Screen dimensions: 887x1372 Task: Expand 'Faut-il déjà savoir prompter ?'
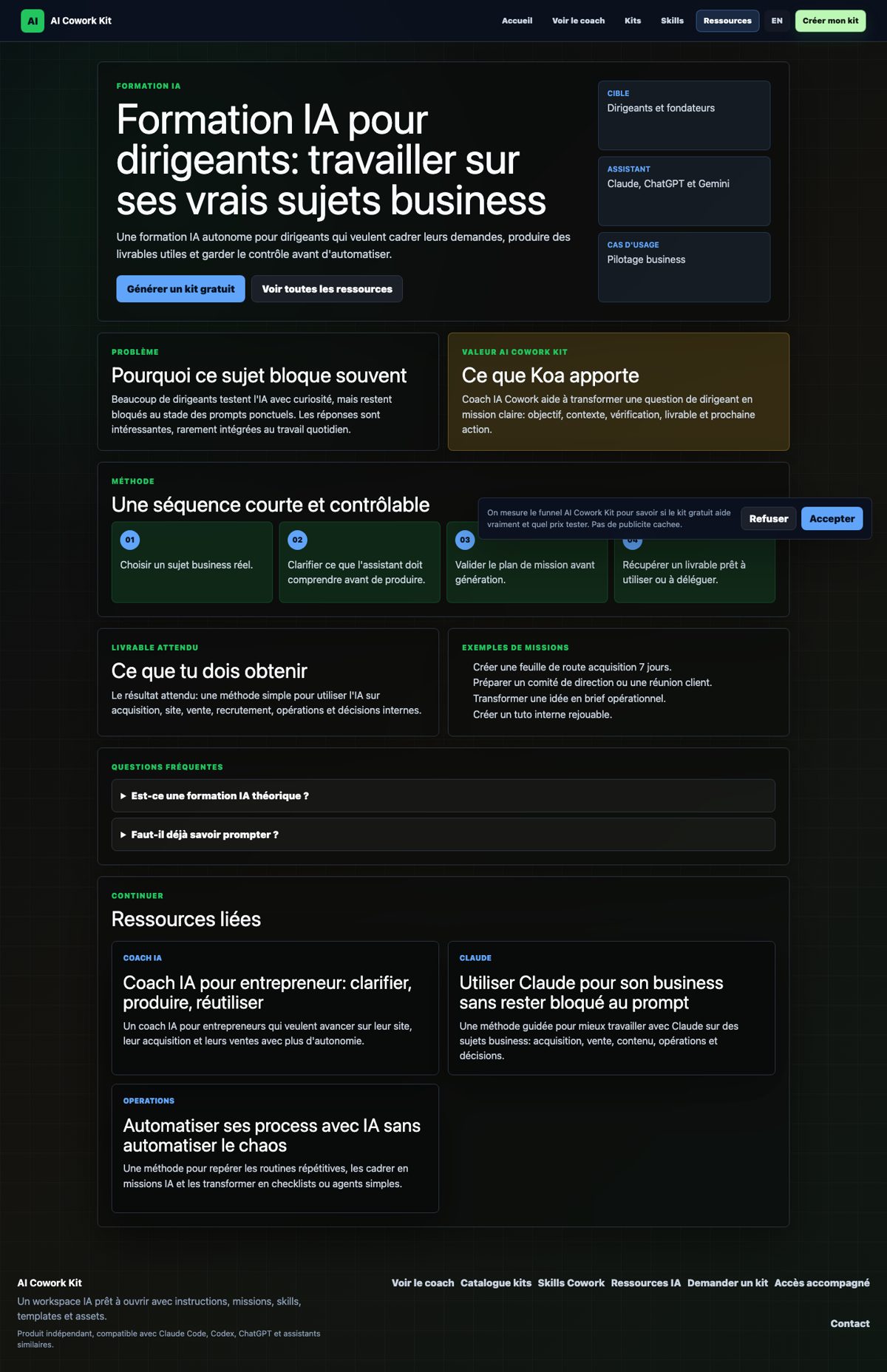443,834
